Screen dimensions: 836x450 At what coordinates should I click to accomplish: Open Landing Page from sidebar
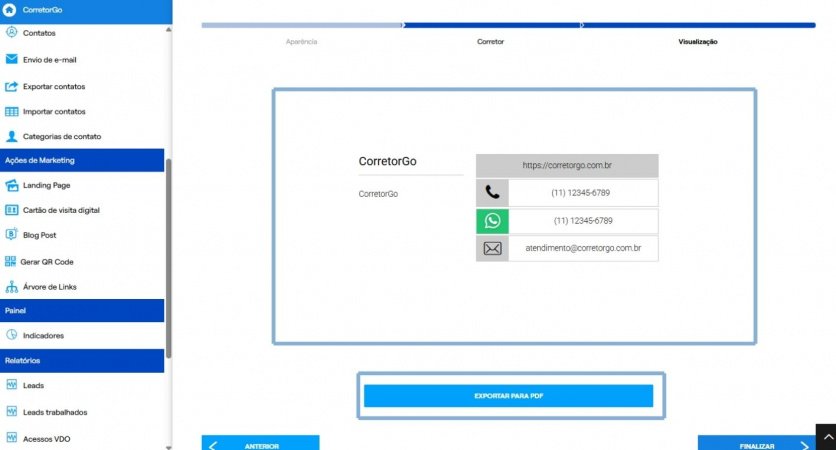click(x=46, y=185)
